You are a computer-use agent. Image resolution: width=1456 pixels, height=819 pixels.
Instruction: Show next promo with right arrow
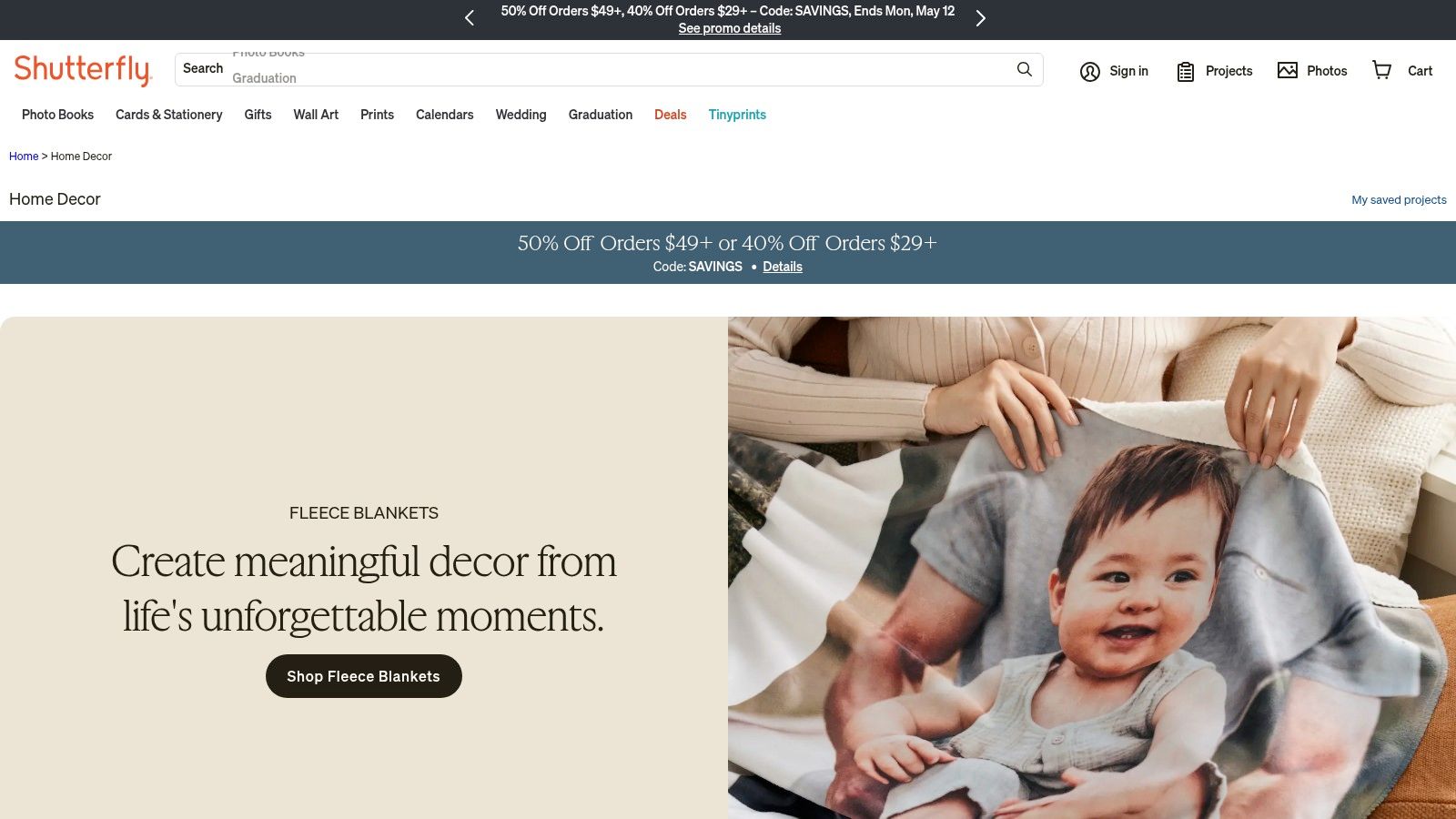pos(980,18)
